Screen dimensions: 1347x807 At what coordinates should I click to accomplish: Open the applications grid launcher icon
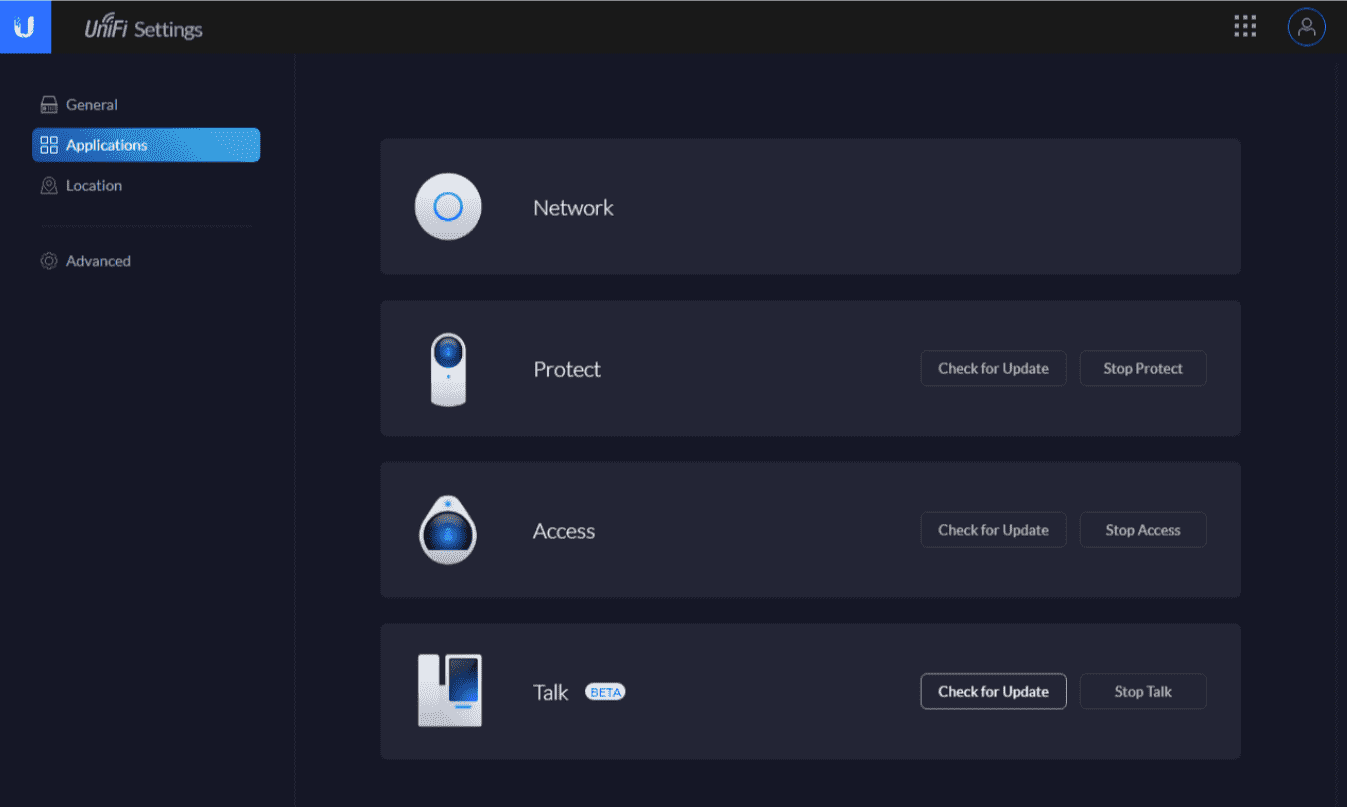(1245, 27)
